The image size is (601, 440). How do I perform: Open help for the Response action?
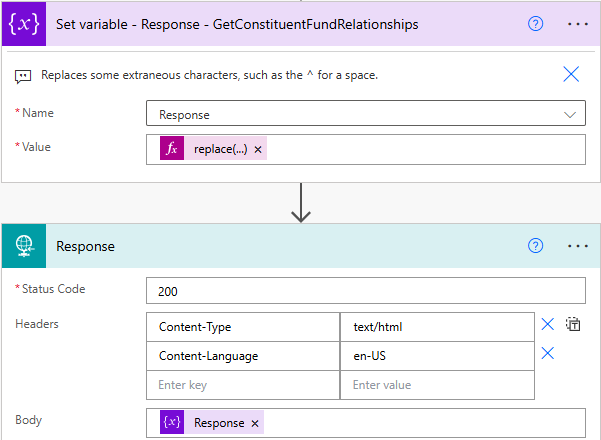click(535, 246)
